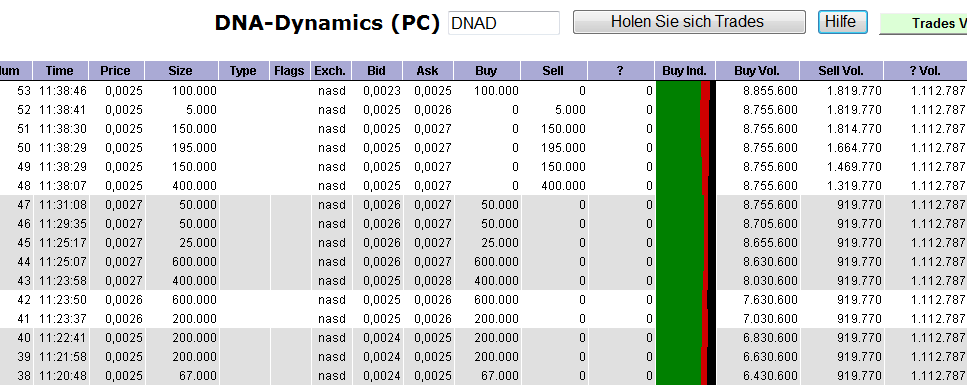Click size 67.000 in the Size column

197,376
